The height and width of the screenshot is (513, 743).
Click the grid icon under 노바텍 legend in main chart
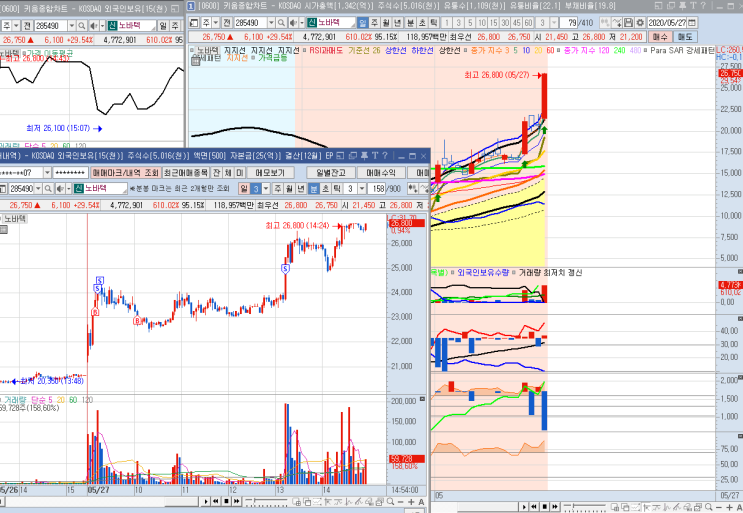196,60
